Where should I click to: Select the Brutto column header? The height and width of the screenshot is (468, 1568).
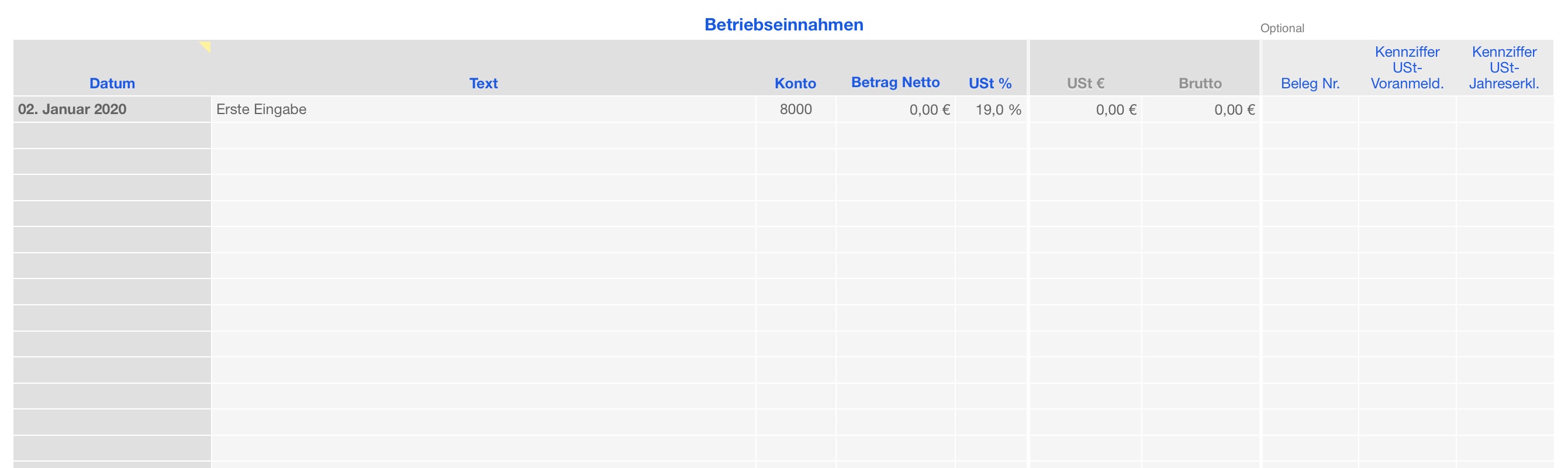click(1200, 84)
